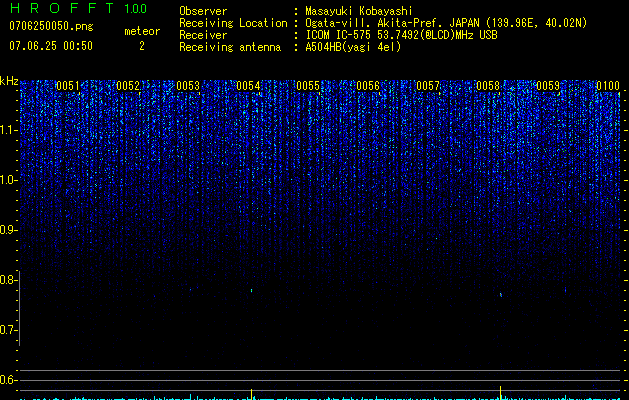Screen dimensions: 629x400
Task: Click the Receiving antenna label
Action: pyautogui.click(x=230, y=47)
